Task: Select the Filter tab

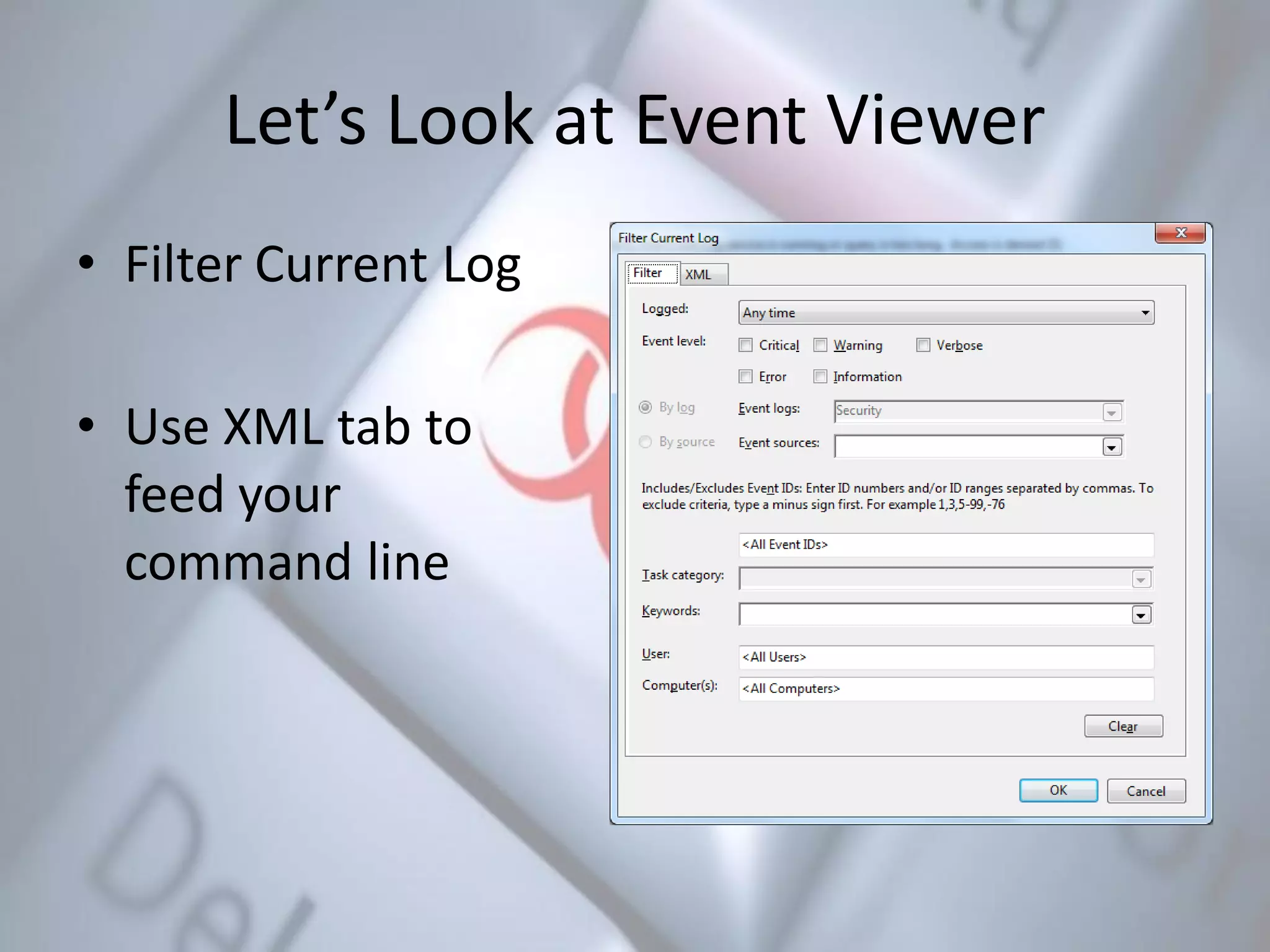Action: [x=653, y=273]
